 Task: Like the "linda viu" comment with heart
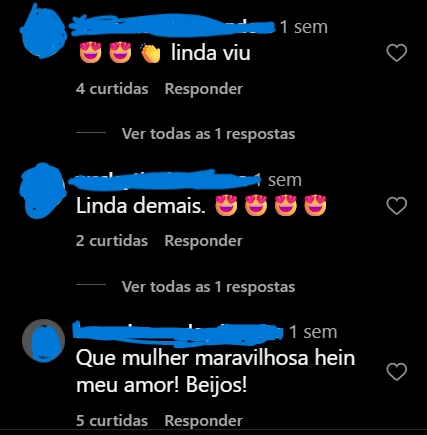[397, 53]
